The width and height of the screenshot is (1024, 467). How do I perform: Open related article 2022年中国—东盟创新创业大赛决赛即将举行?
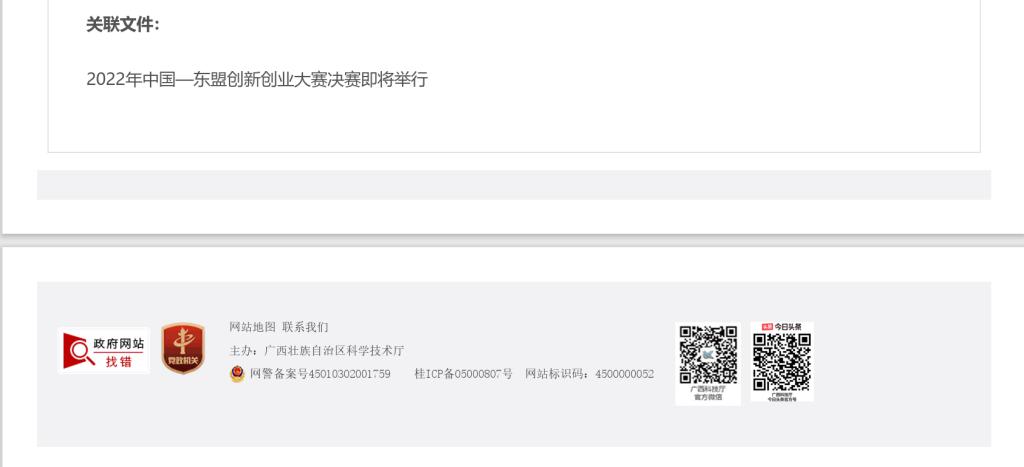pos(257,80)
